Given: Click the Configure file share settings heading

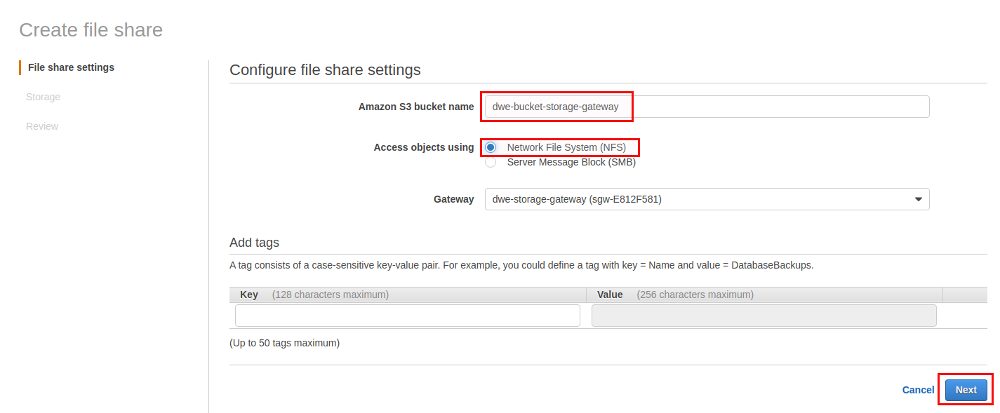Looking at the screenshot, I should pos(325,70).
